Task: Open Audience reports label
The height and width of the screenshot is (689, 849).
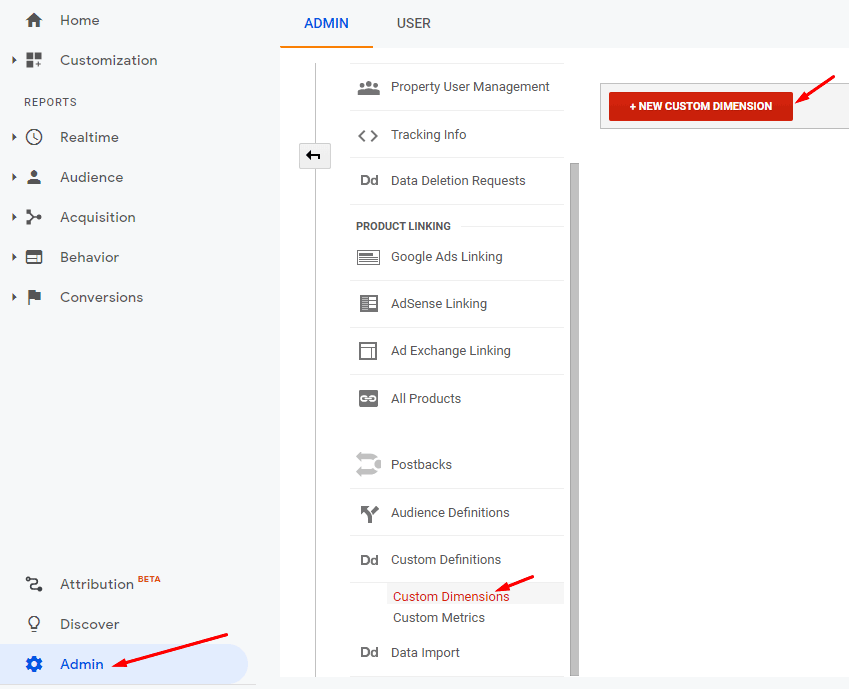Action: pyautogui.click(x=92, y=177)
